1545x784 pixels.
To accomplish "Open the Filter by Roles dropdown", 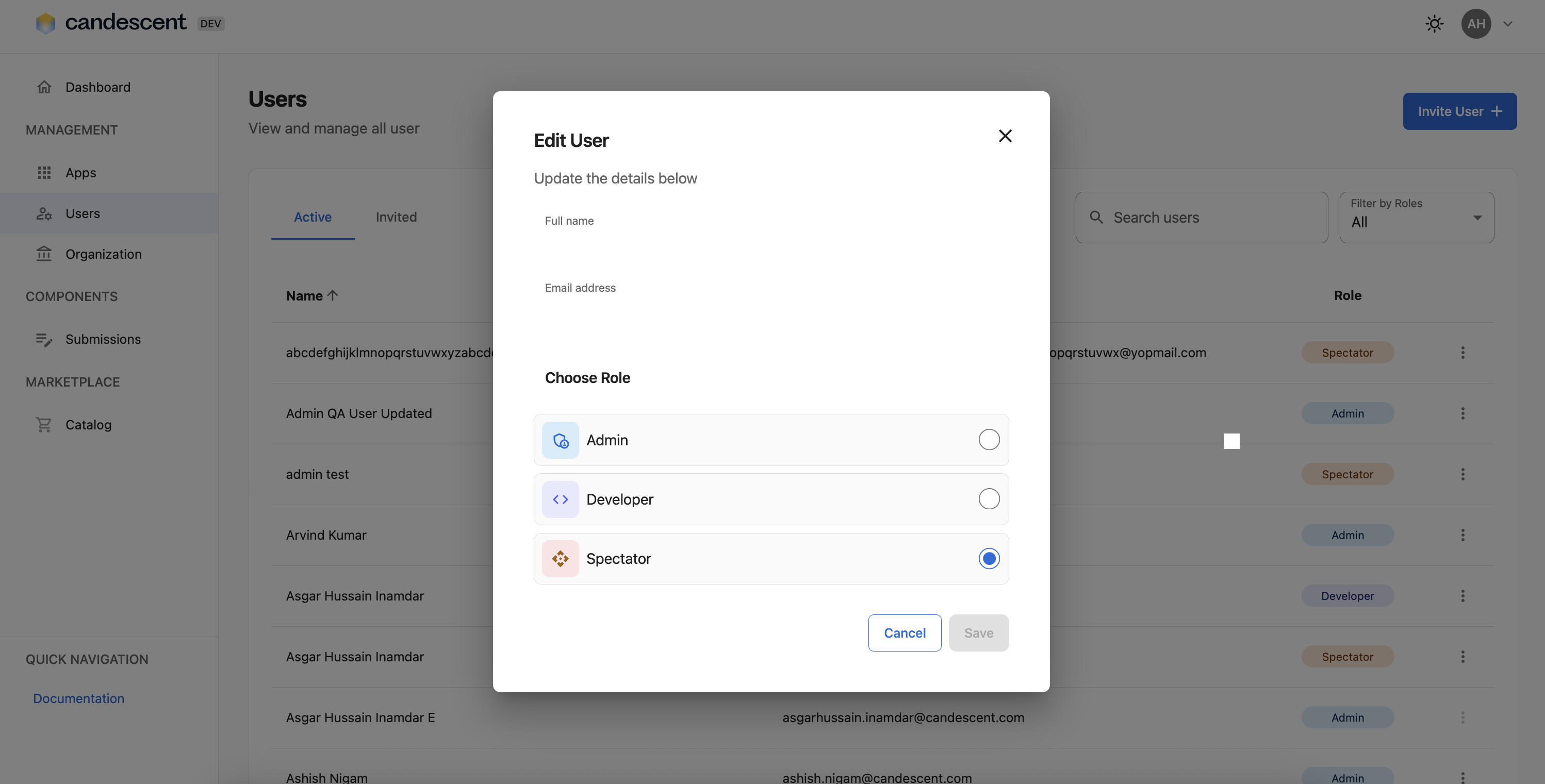I will (x=1416, y=218).
